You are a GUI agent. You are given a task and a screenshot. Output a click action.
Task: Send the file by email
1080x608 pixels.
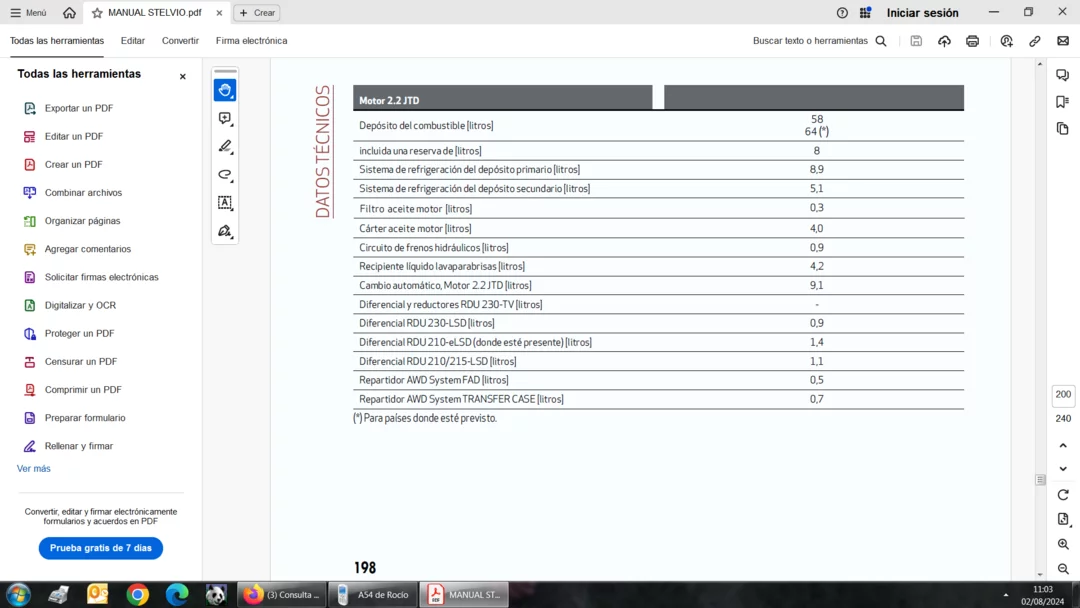click(x=1063, y=41)
